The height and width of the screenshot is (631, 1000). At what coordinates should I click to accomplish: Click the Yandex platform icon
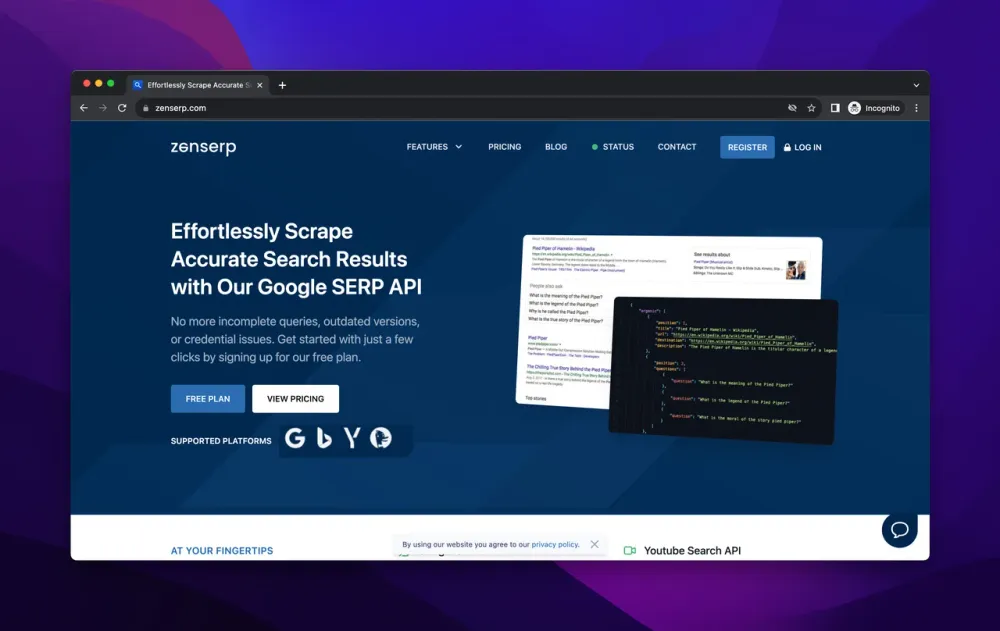(352, 439)
